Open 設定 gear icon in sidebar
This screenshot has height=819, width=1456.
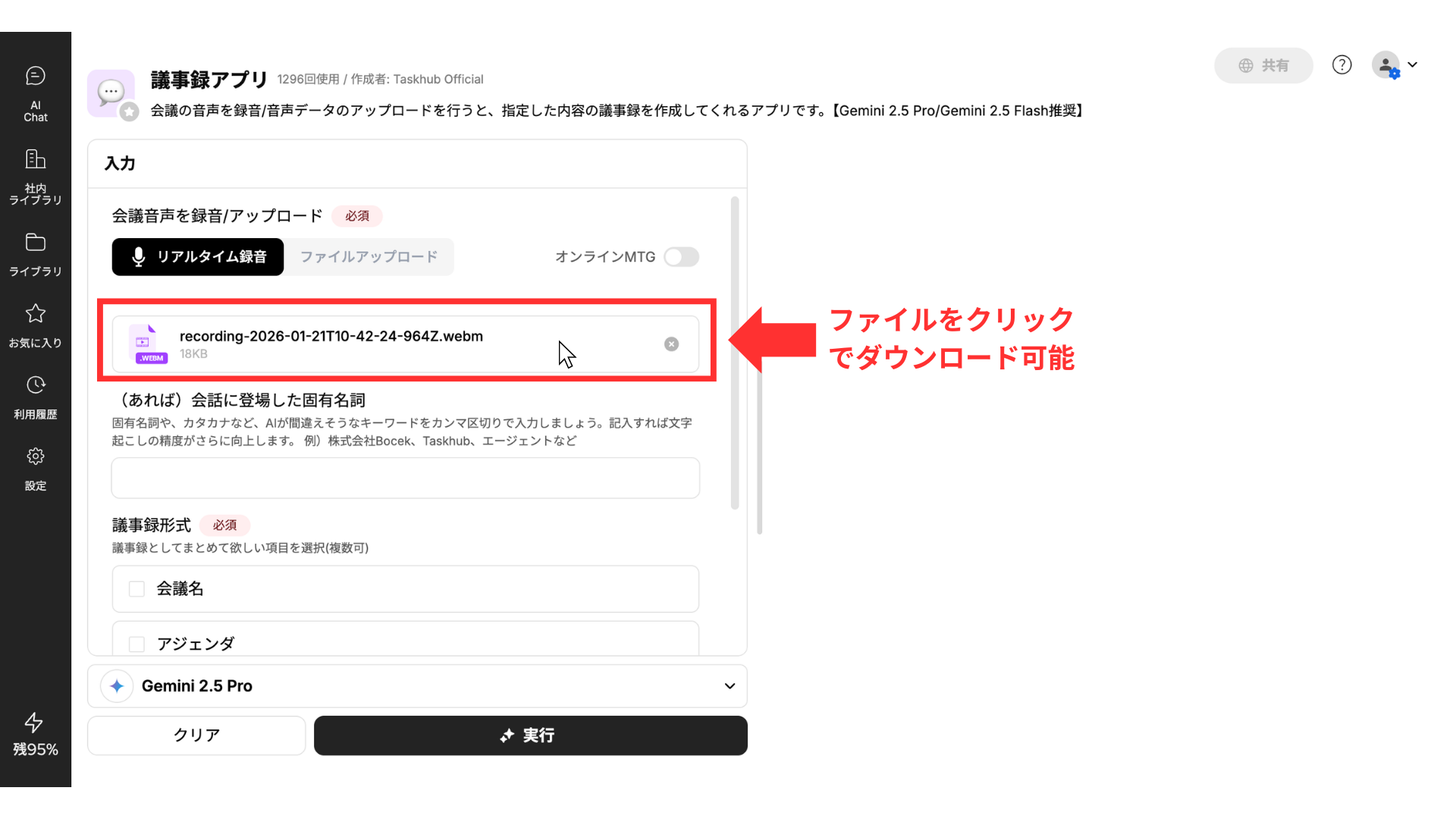tap(36, 457)
